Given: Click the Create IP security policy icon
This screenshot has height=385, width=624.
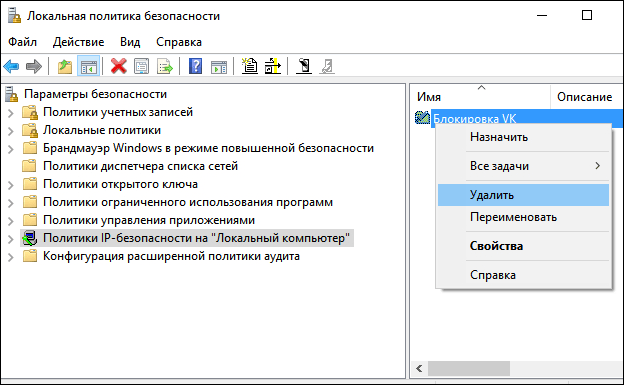Looking at the screenshot, I should click(250, 66).
